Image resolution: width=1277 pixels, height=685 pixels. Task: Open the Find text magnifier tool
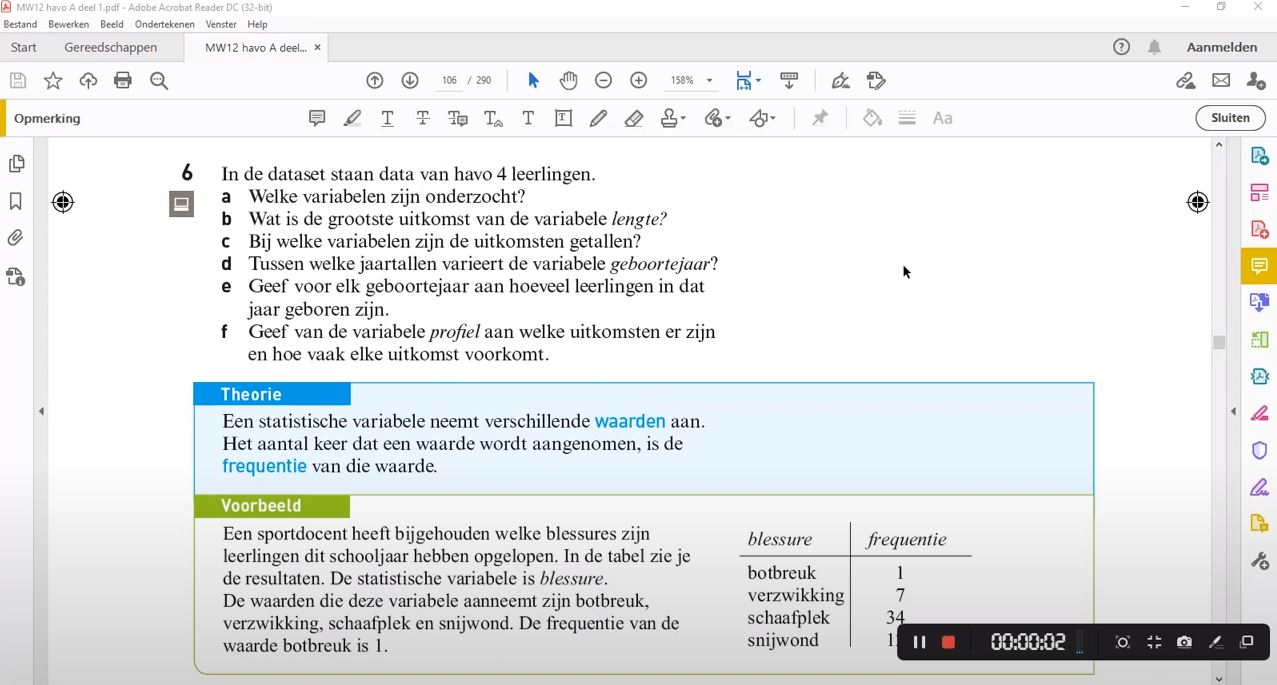pos(159,81)
